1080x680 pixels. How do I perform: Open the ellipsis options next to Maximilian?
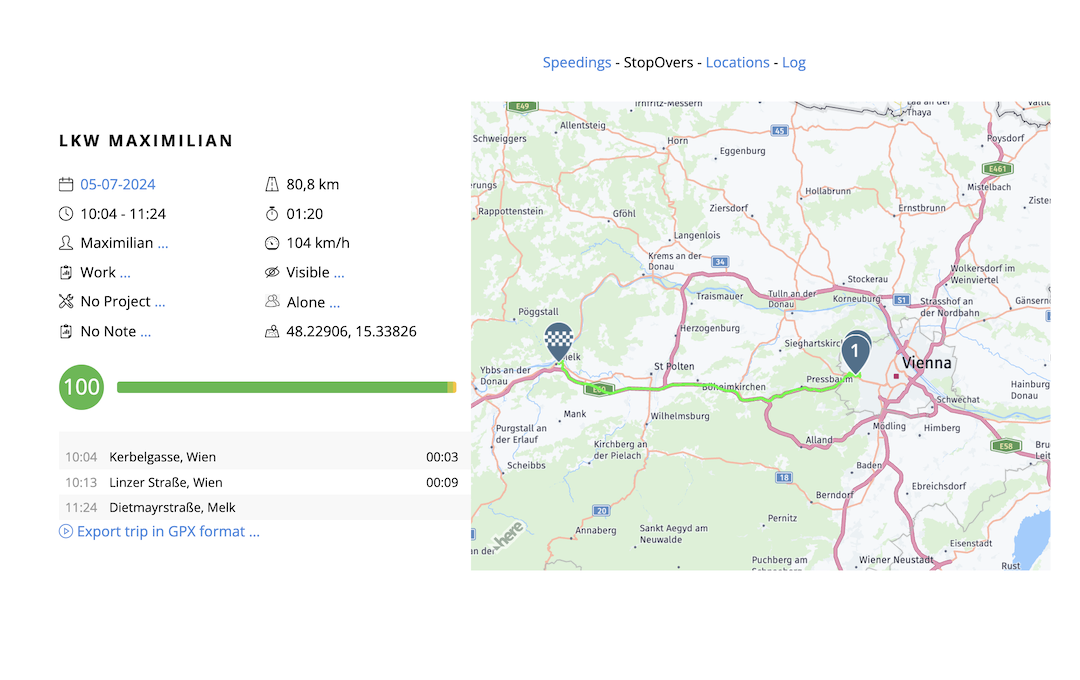click(163, 244)
